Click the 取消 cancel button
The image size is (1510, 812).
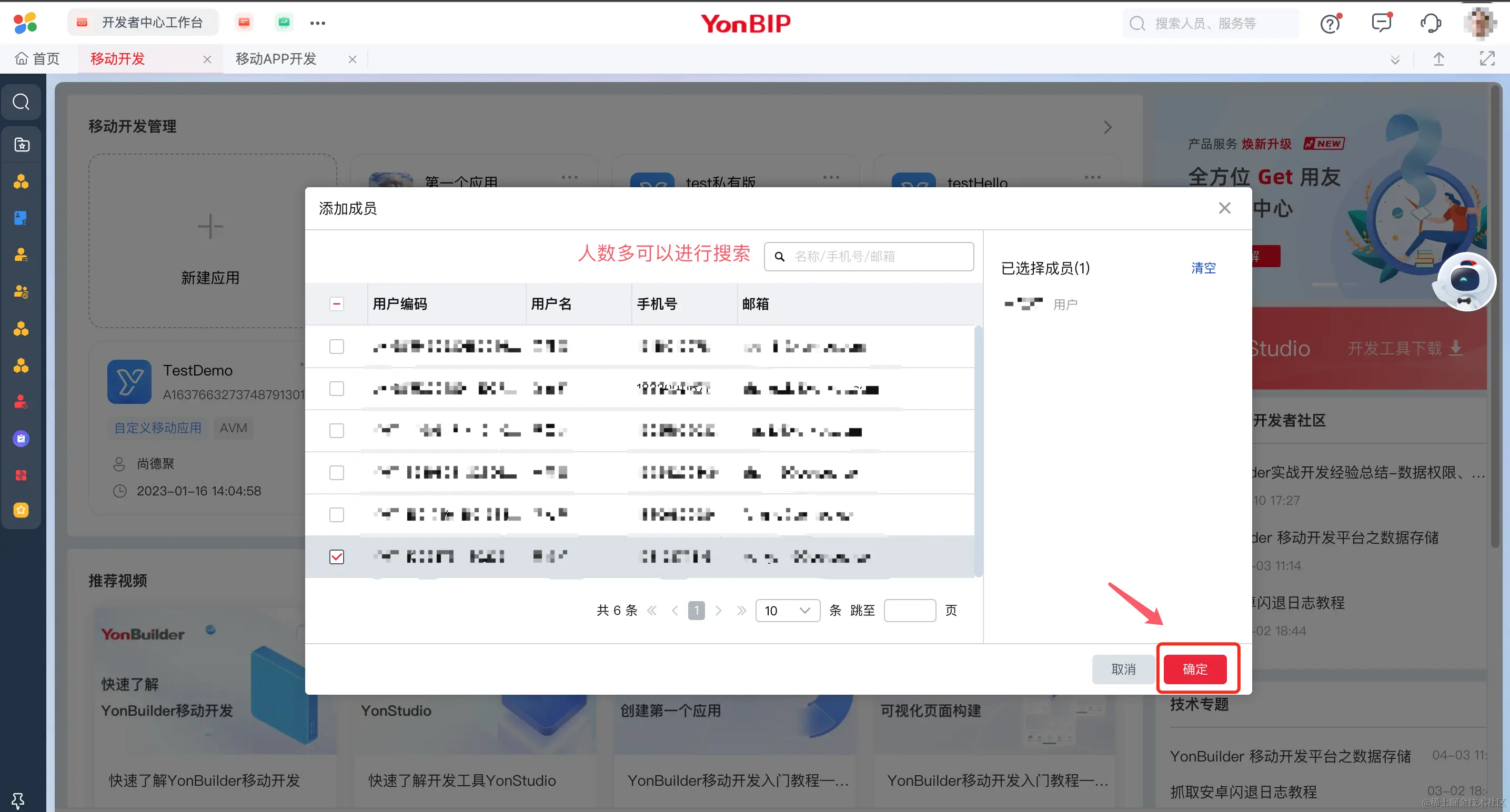coord(1123,669)
